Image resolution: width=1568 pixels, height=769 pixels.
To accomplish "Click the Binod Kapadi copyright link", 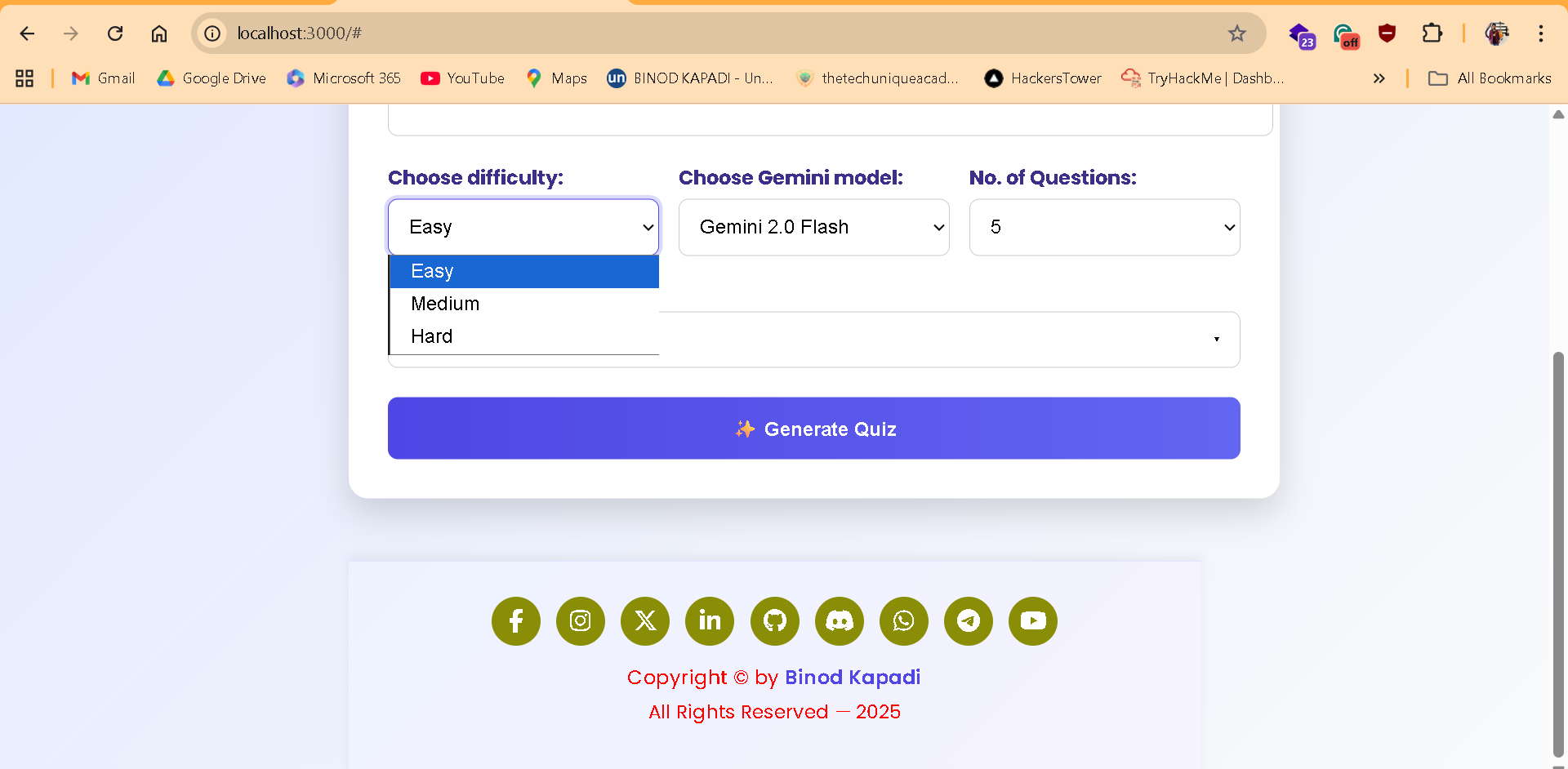I will [853, 677].
